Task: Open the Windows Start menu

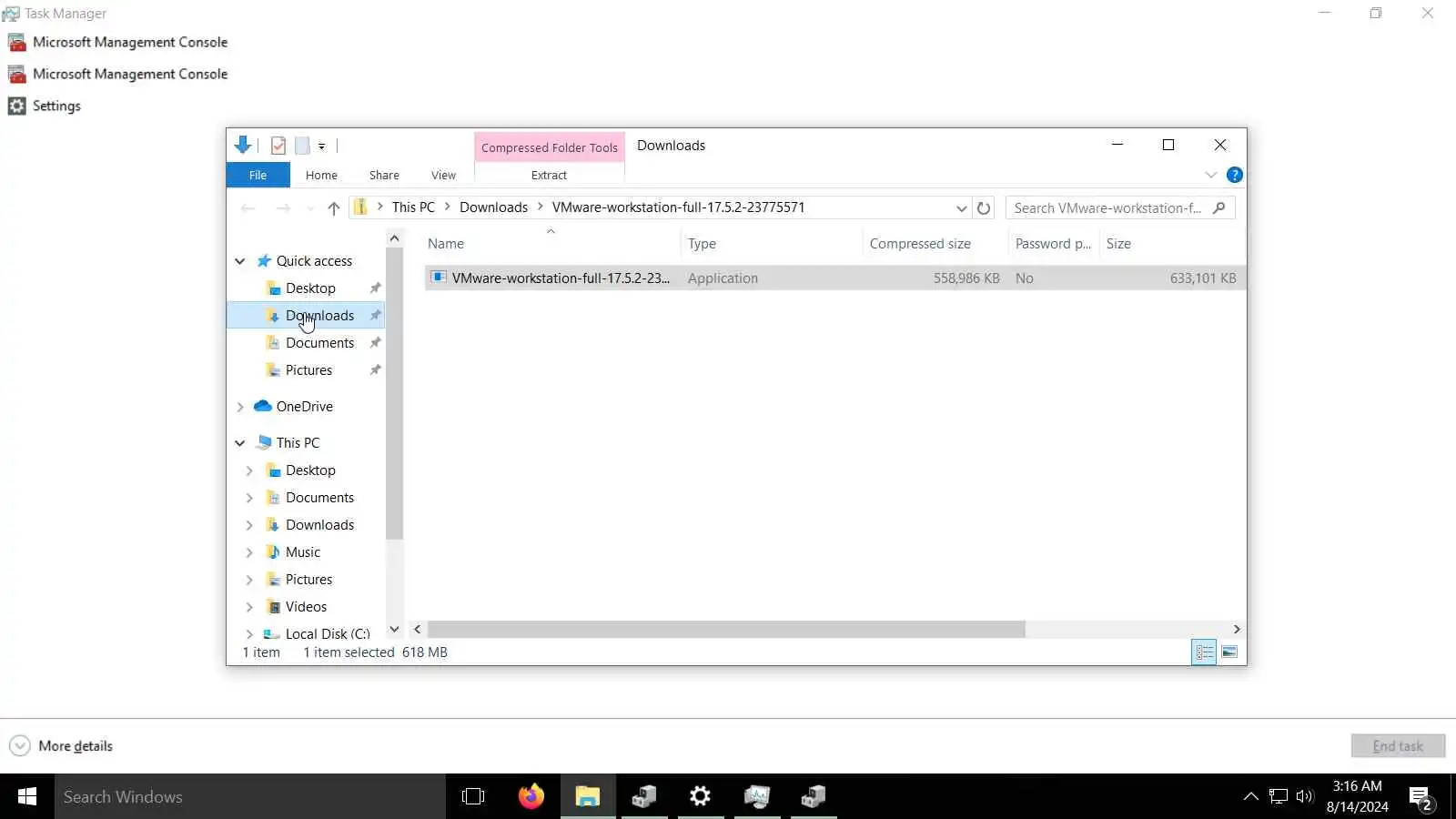Action: (x=27, y=797)
